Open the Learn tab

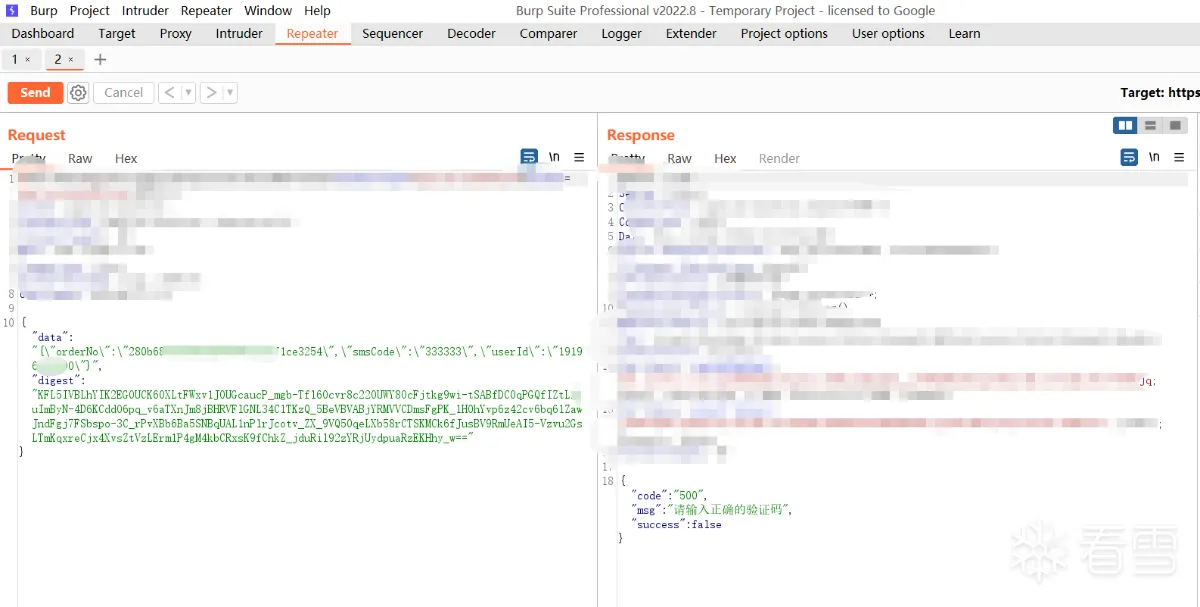(x=964, y=33)
